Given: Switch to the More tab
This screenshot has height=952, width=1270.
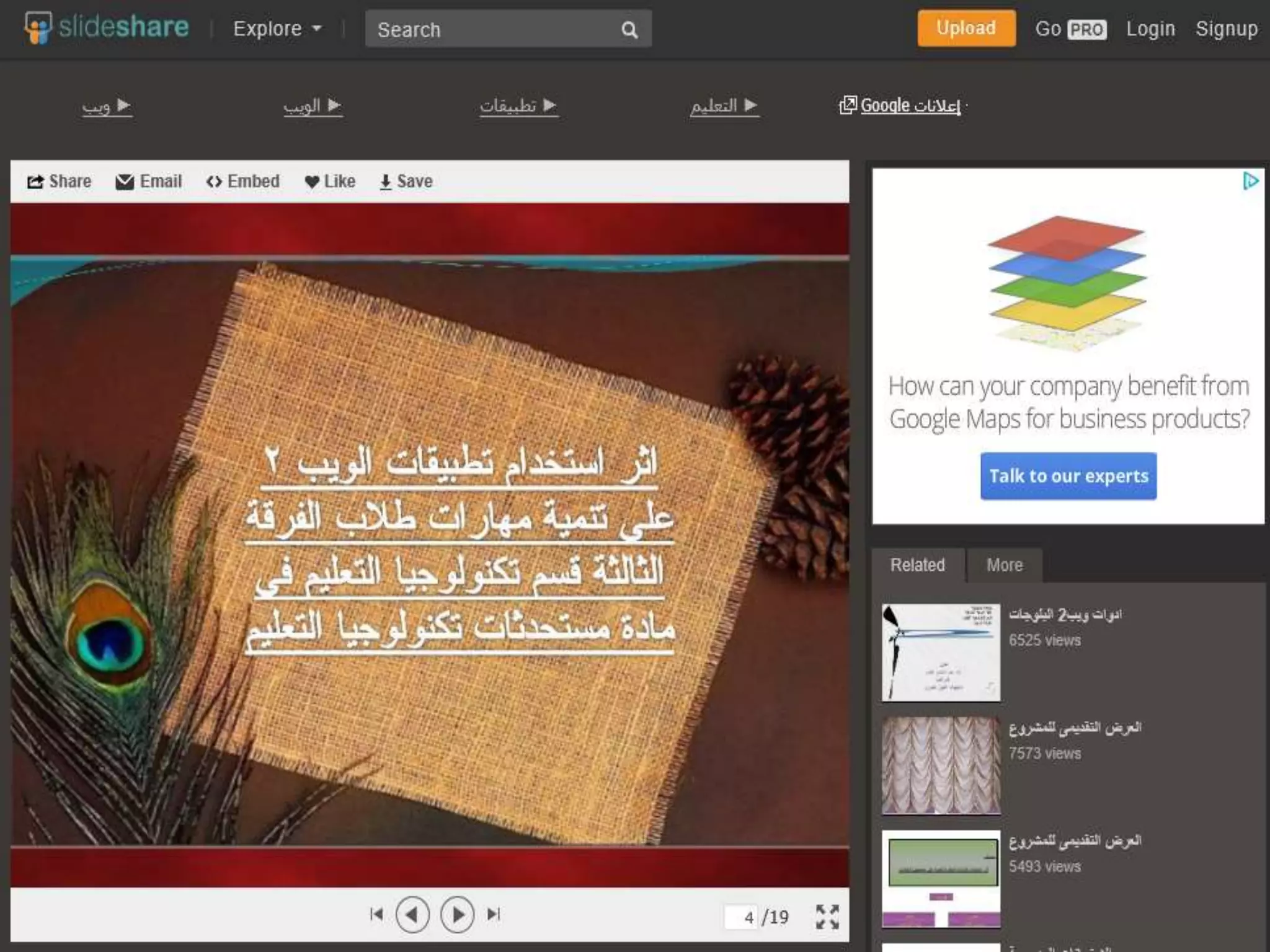Looking at the screenshot, I should (1004, 565).
